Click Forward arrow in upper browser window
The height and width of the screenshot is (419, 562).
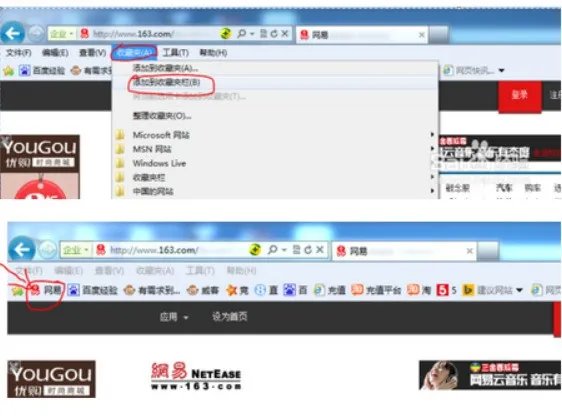click(x=36, y=34)
